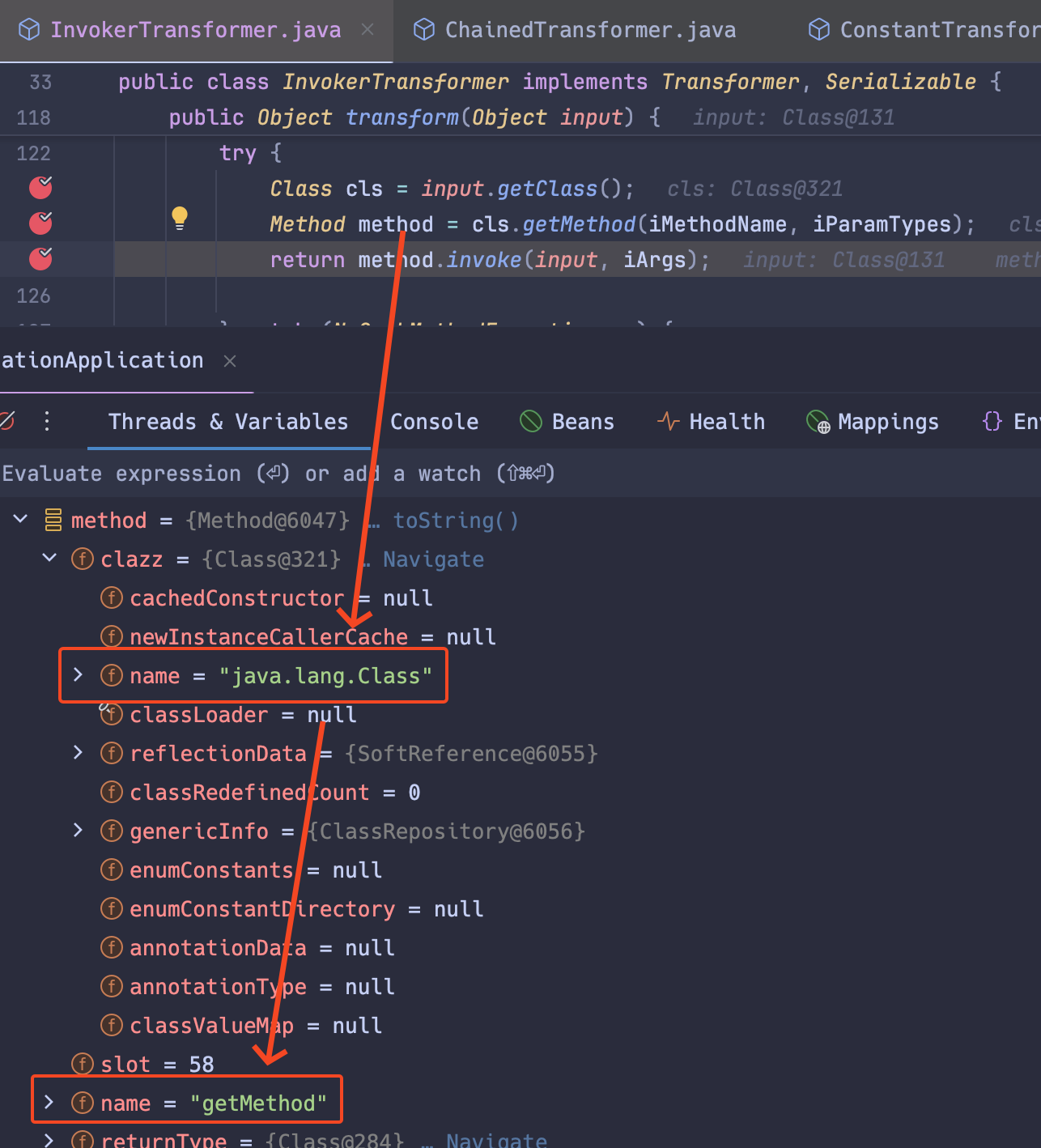
Task: Click the Mute Breakpoints circle-slash icon
Action: click(8, 421)
